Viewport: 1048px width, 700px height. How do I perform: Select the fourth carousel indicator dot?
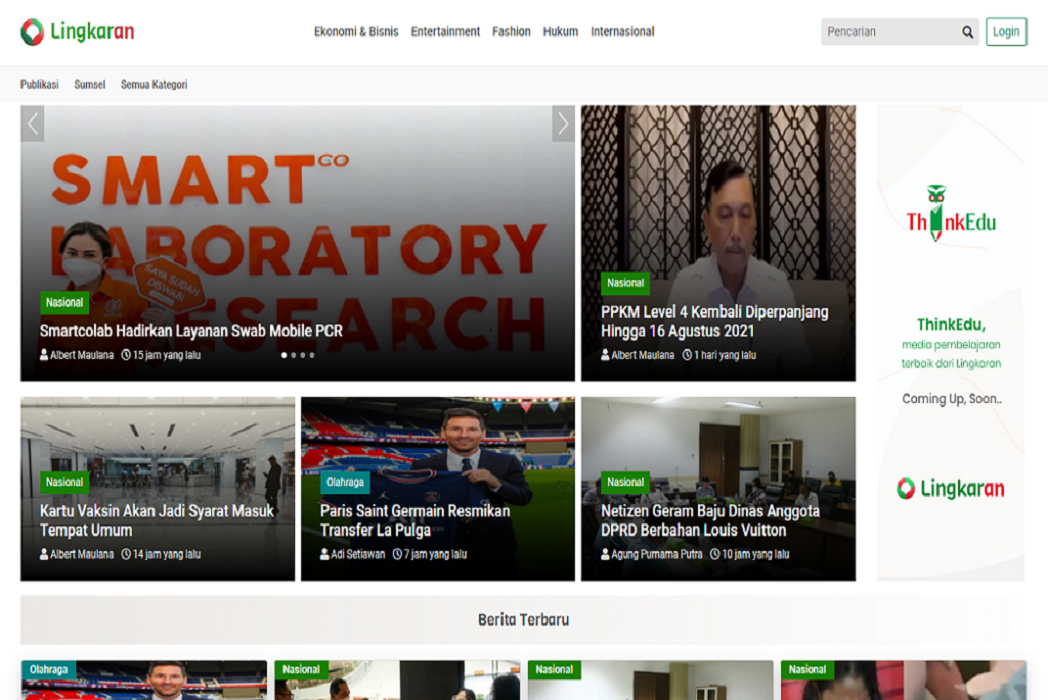pos(311,355)
